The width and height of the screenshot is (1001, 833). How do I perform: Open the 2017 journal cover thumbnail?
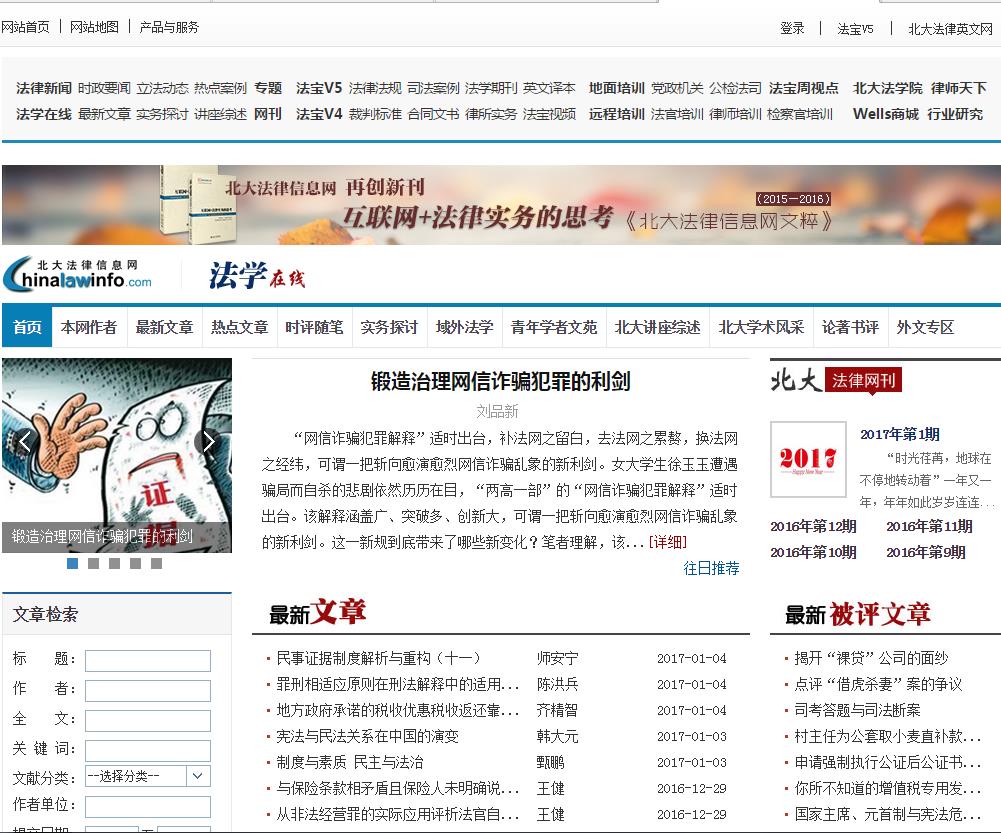pos(808,459)
